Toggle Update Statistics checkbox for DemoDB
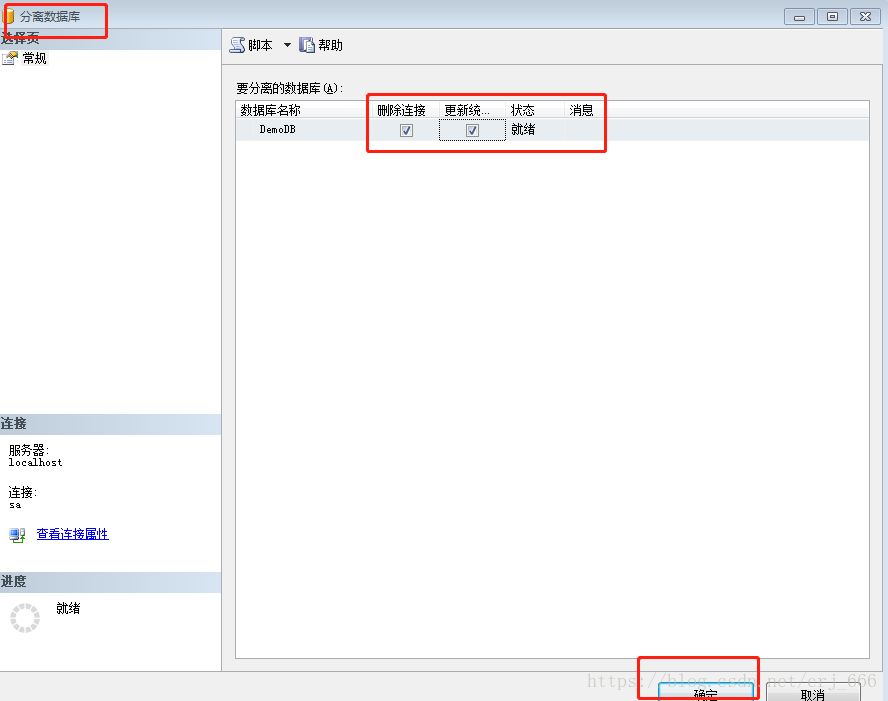888x701 pixels. tap(472, 130)
